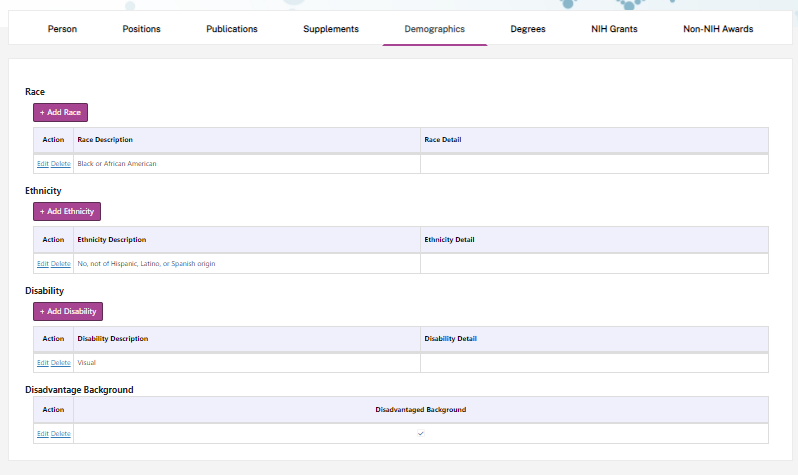Delete the not Hispanic ethnicity row
Viewport: 798px width, 475px height.
pyautogui.click(x=61, y=264)
